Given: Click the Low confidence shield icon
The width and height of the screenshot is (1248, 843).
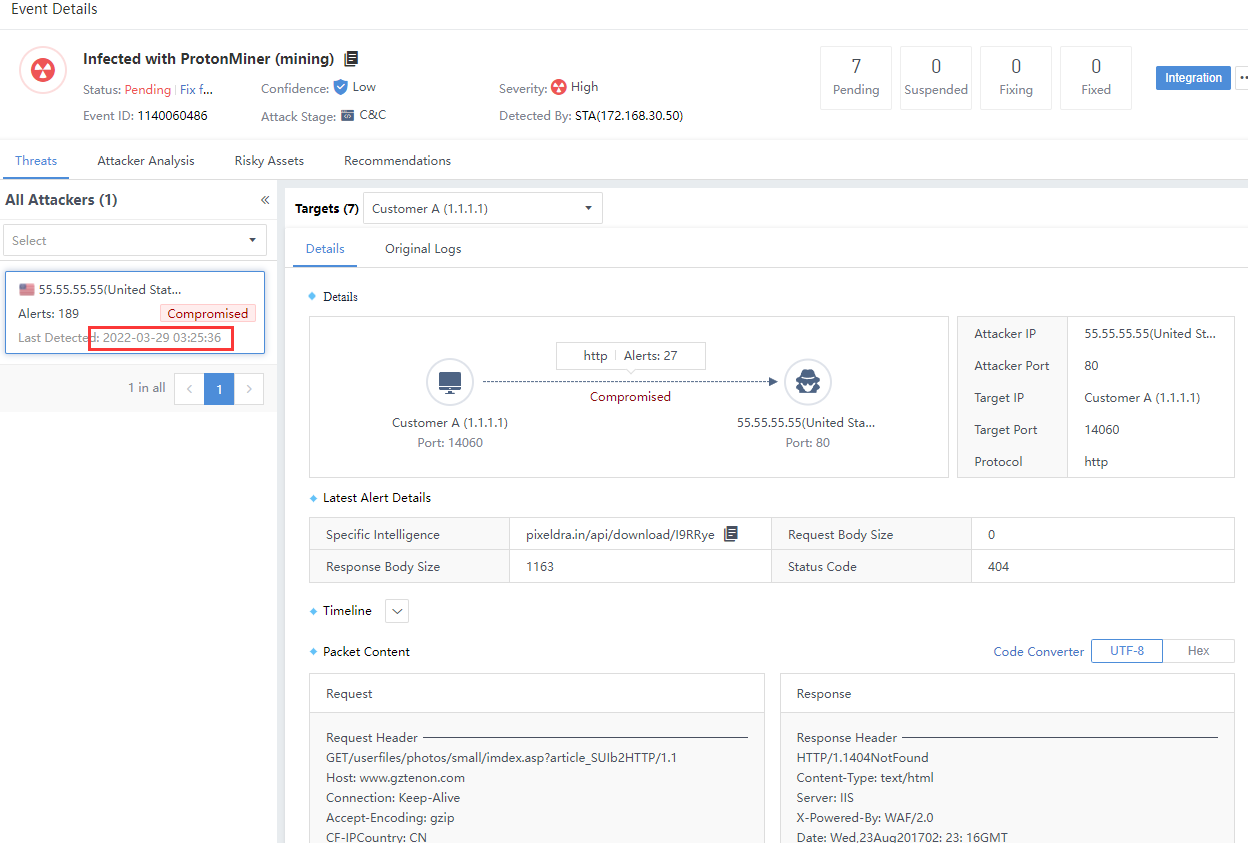Looking at the screenshot, I should pyautogui.click(x=341, y=88).
